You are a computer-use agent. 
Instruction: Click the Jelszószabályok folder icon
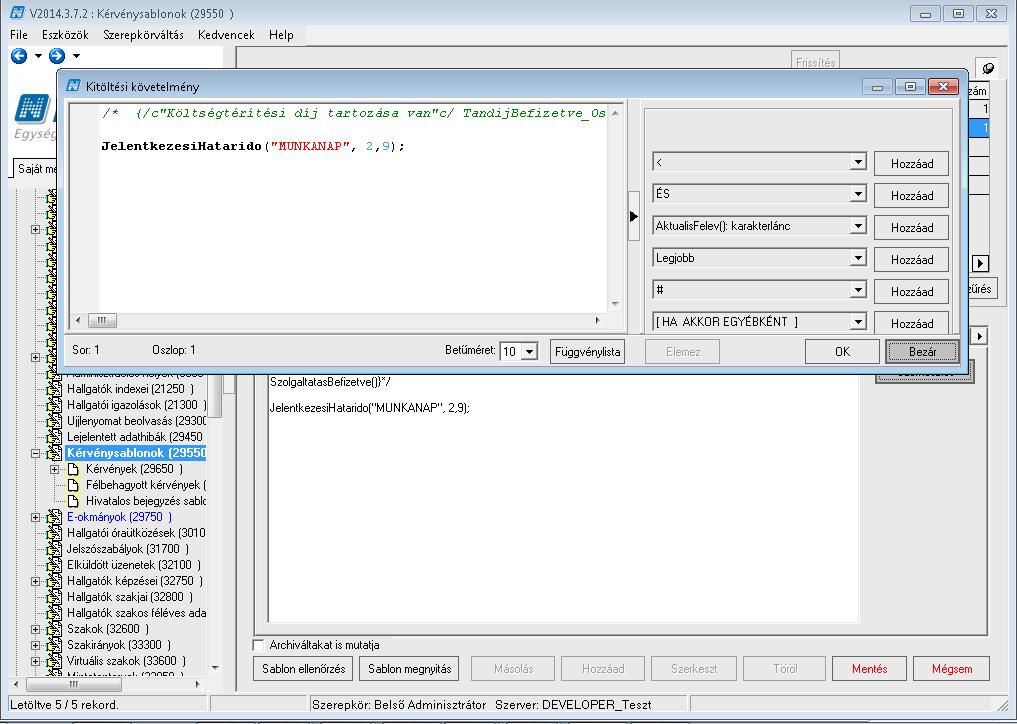[x=54, y=549]
